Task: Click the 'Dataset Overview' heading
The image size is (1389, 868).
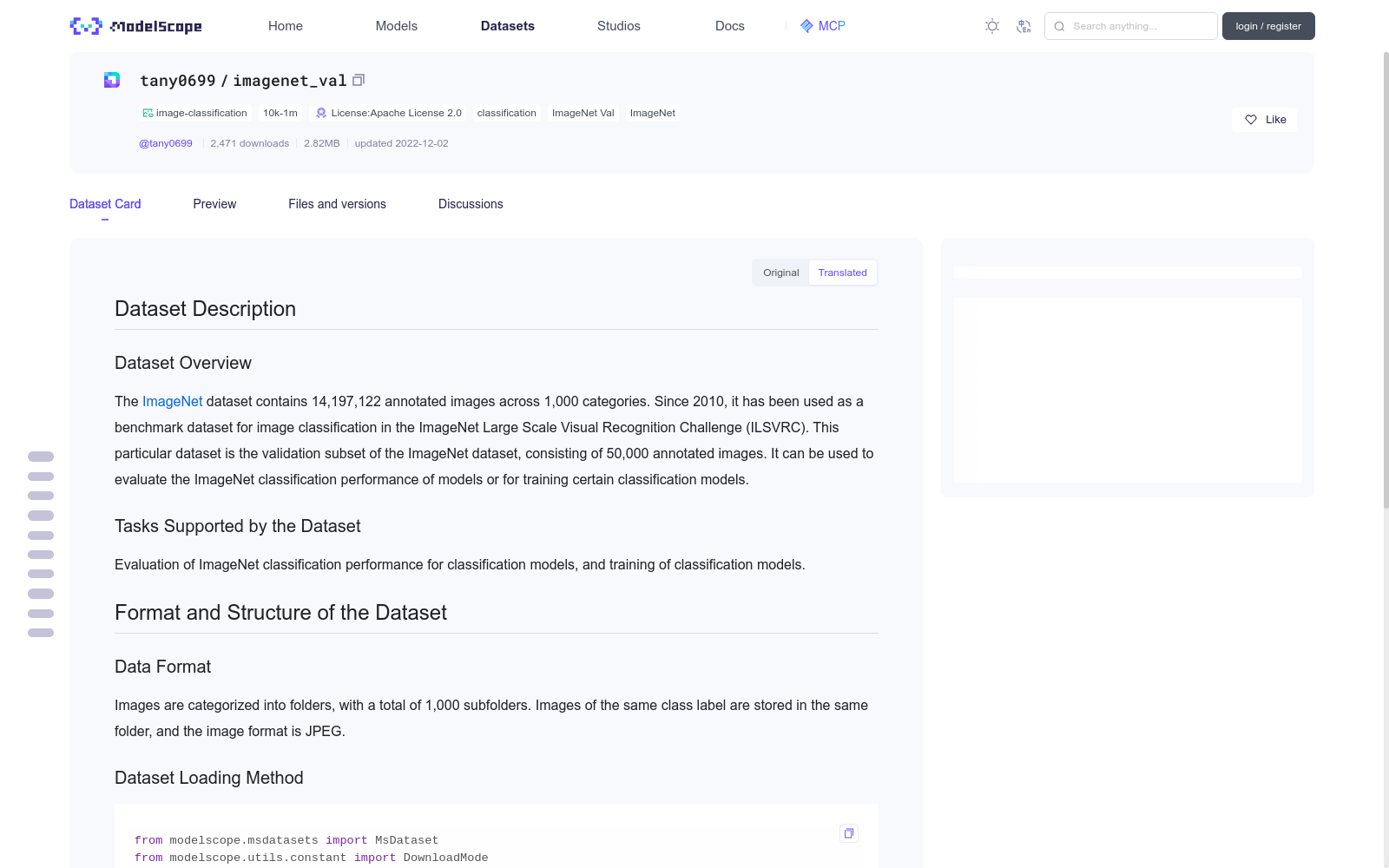Action: [x=183, y=363]
